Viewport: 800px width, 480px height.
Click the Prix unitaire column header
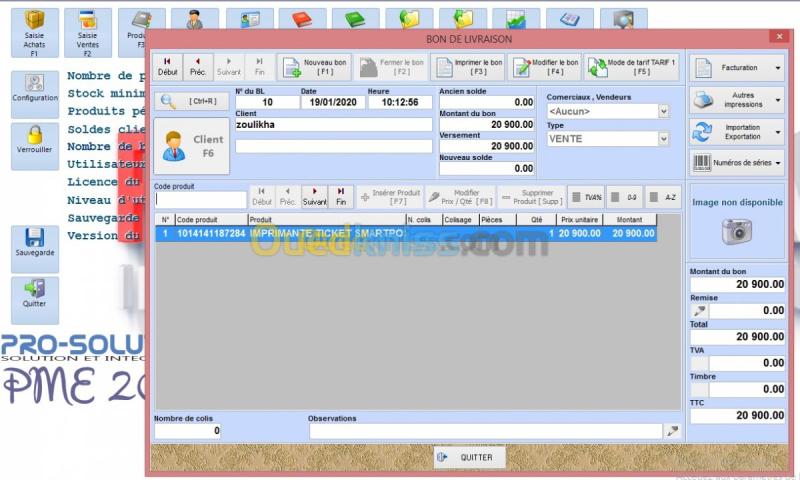tap(579, 220)
